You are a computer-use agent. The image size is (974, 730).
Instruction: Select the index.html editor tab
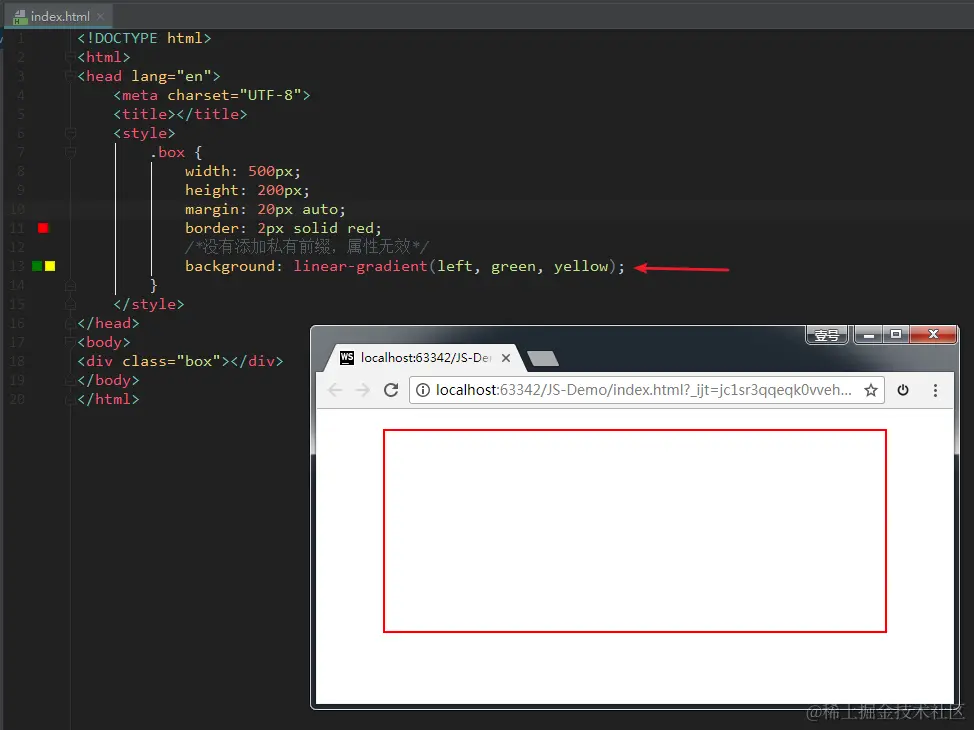(58, 16)
